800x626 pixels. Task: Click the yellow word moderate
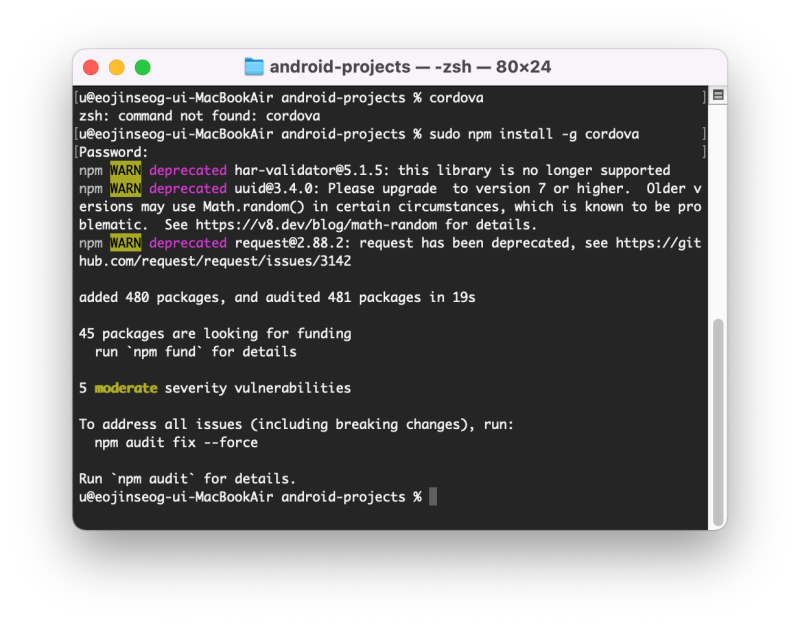pos(126,388)
